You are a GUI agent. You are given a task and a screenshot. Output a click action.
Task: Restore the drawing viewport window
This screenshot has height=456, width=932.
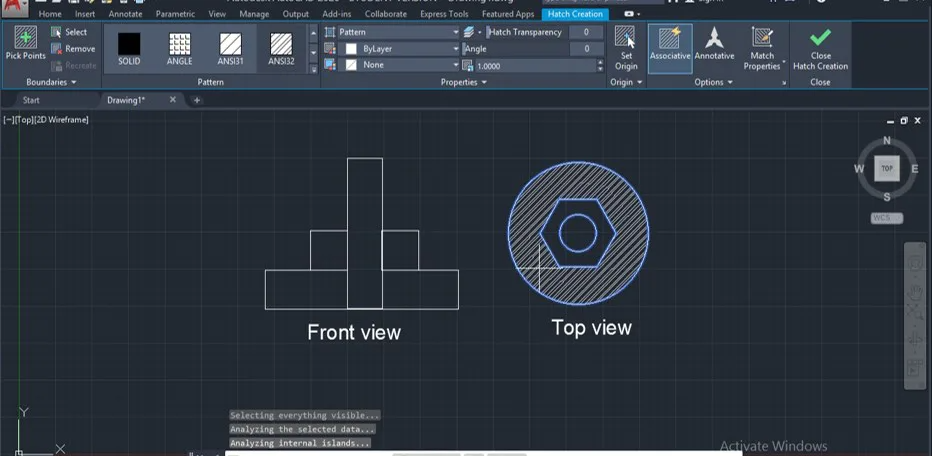pos(903,121)
